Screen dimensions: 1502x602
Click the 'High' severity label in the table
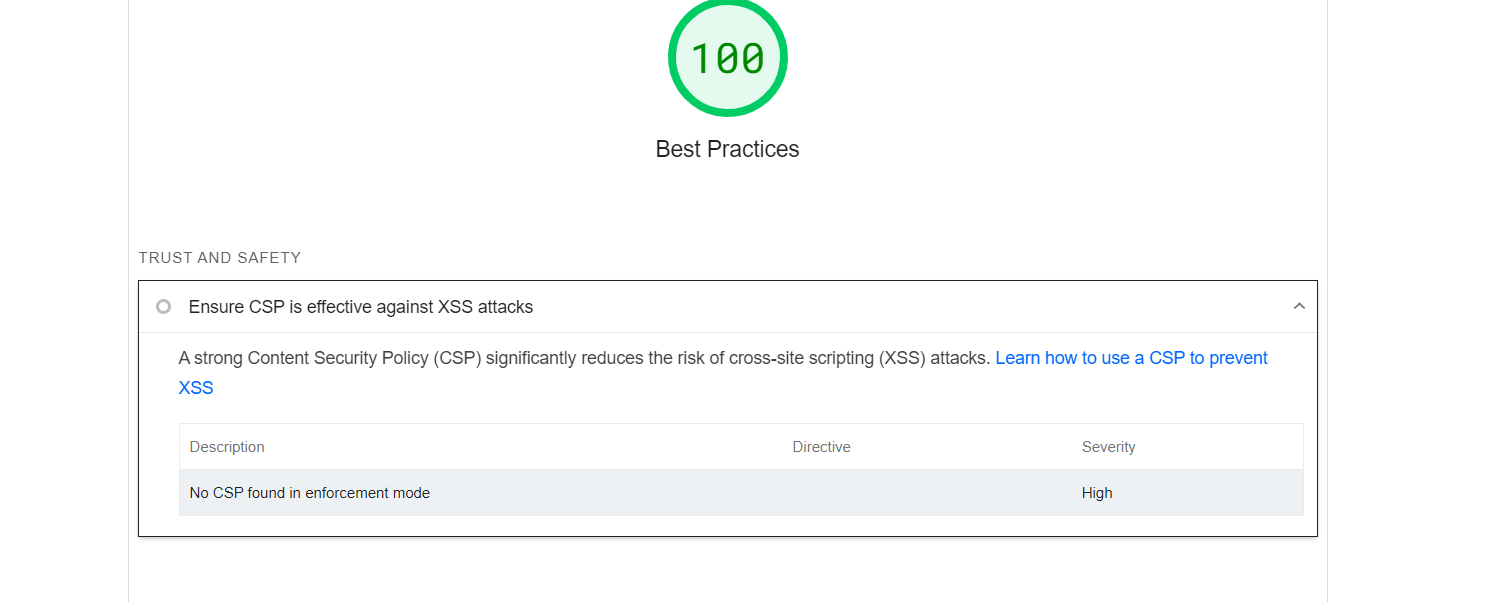1097,492
